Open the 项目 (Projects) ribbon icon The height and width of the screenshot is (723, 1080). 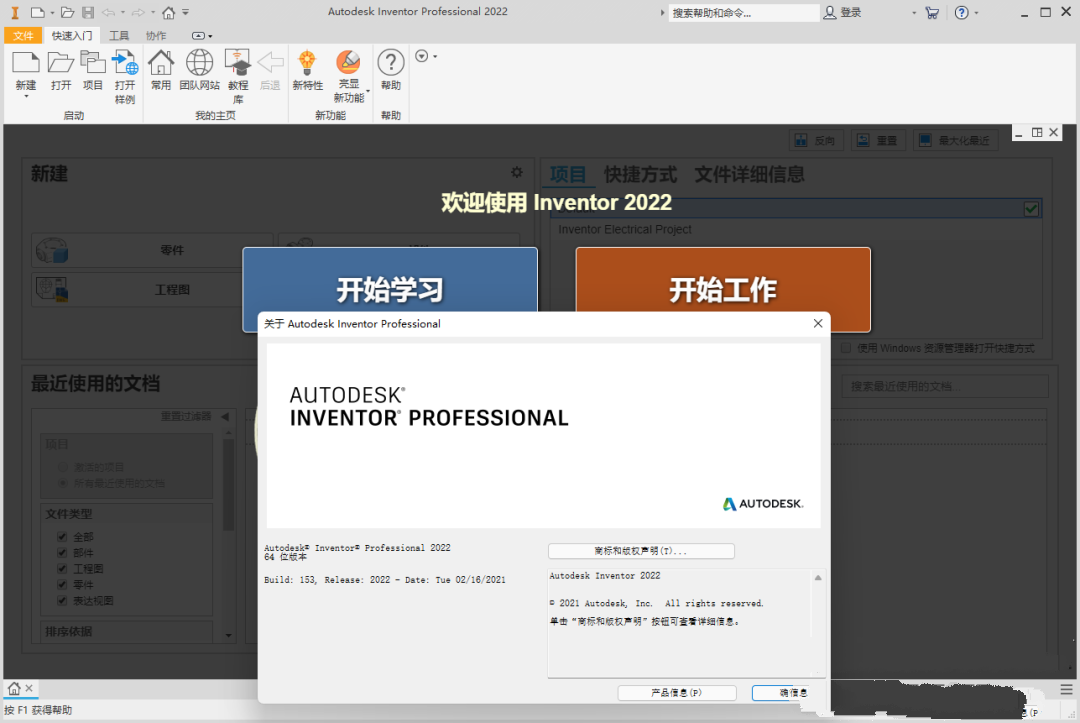92,63
